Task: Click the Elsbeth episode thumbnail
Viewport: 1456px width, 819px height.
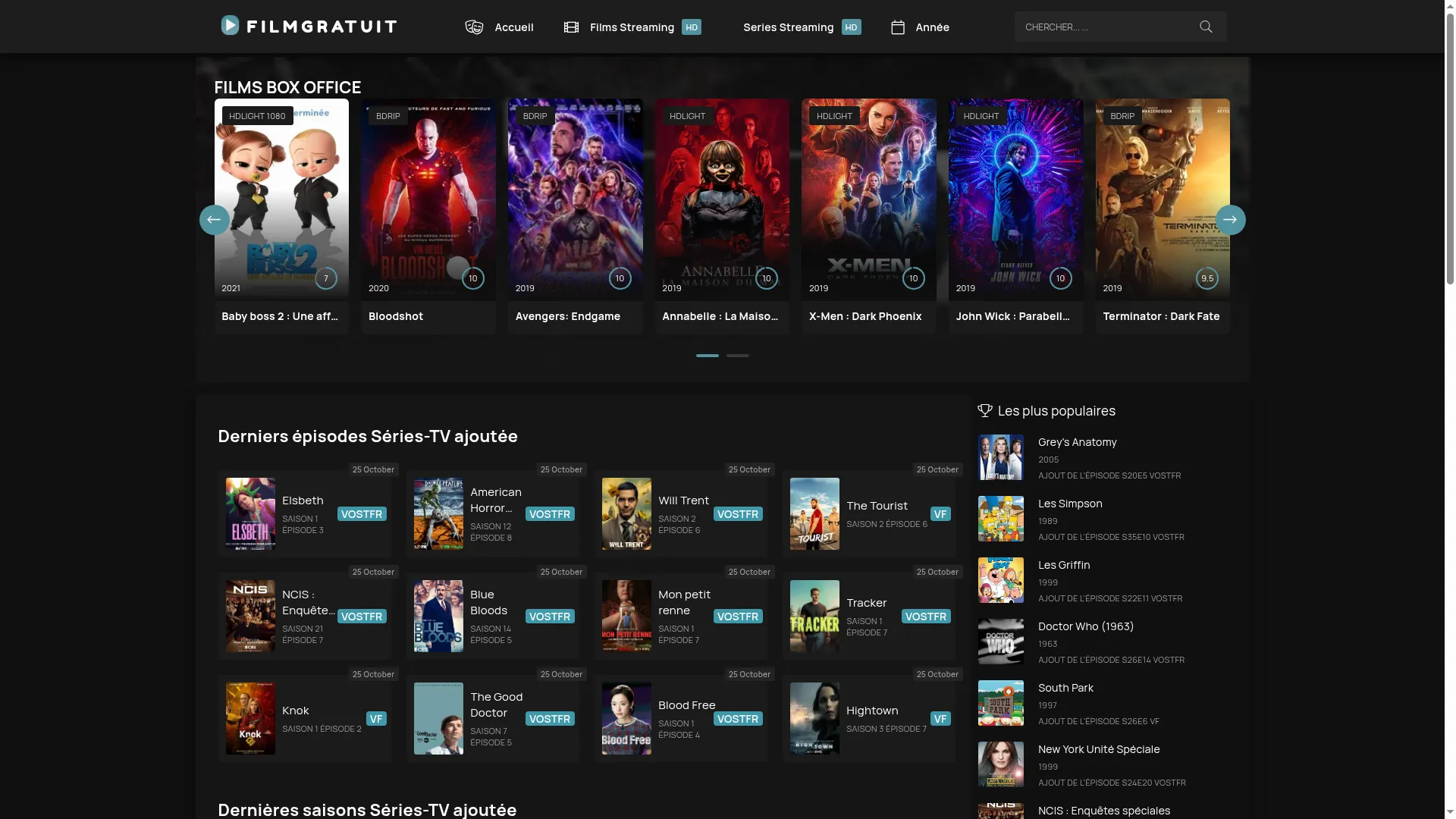Action: point(250,513)
